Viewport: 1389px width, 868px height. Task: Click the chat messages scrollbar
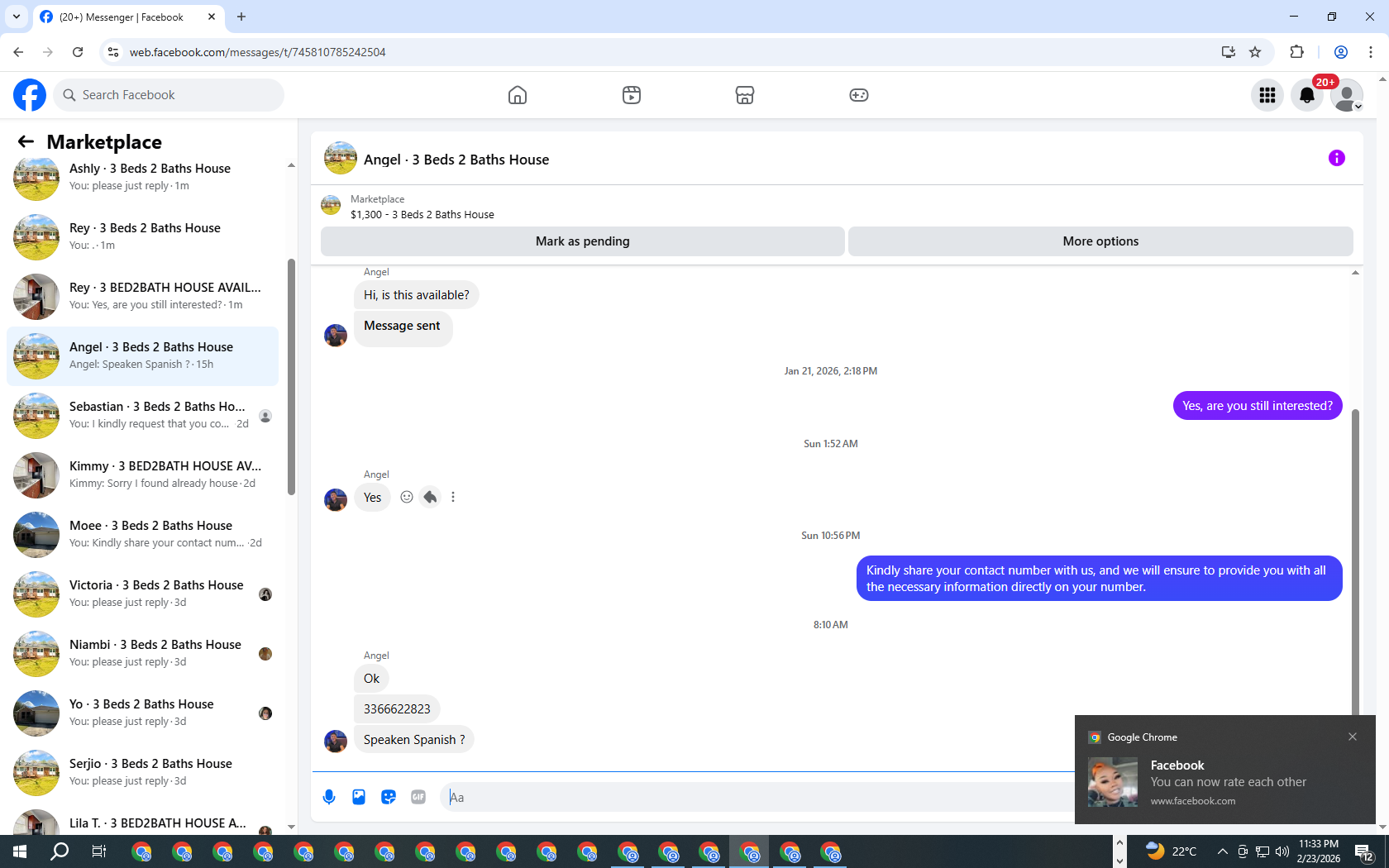[1355, 562]
